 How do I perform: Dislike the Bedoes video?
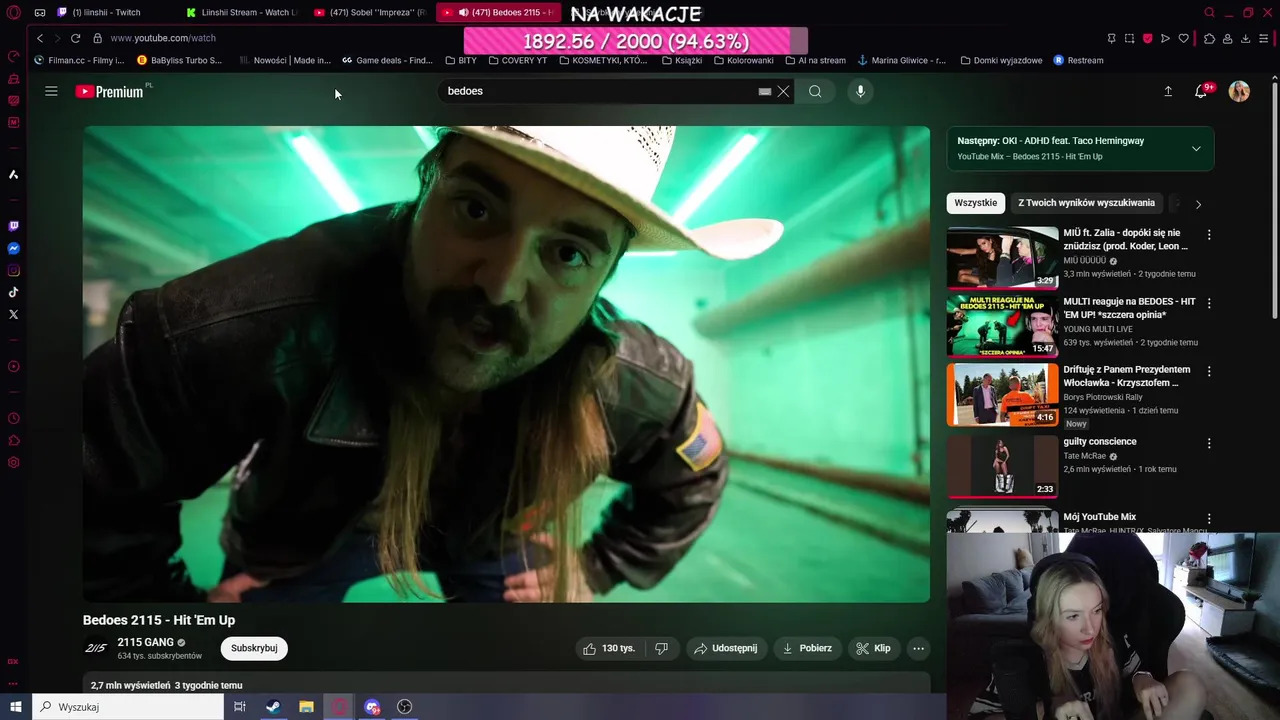(x=661, y=648)
